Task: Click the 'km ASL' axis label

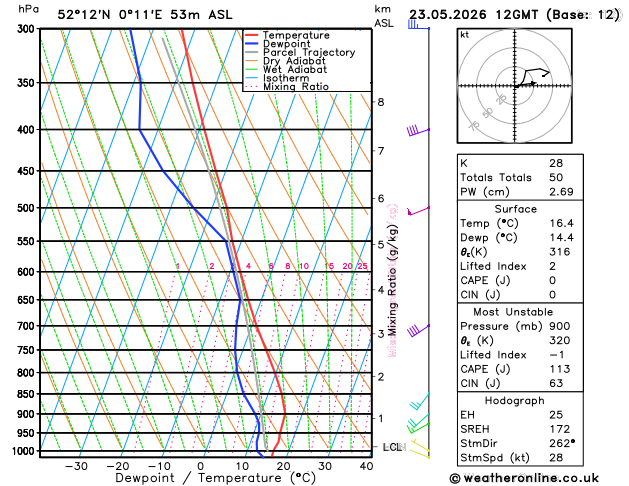Action: [384, 16]
